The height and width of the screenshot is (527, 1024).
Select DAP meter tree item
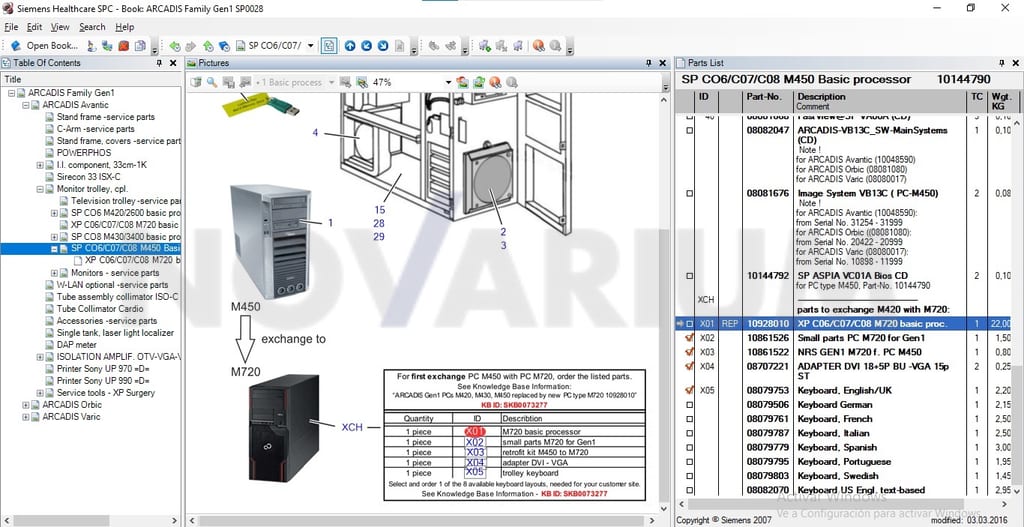tap(76, 344)
